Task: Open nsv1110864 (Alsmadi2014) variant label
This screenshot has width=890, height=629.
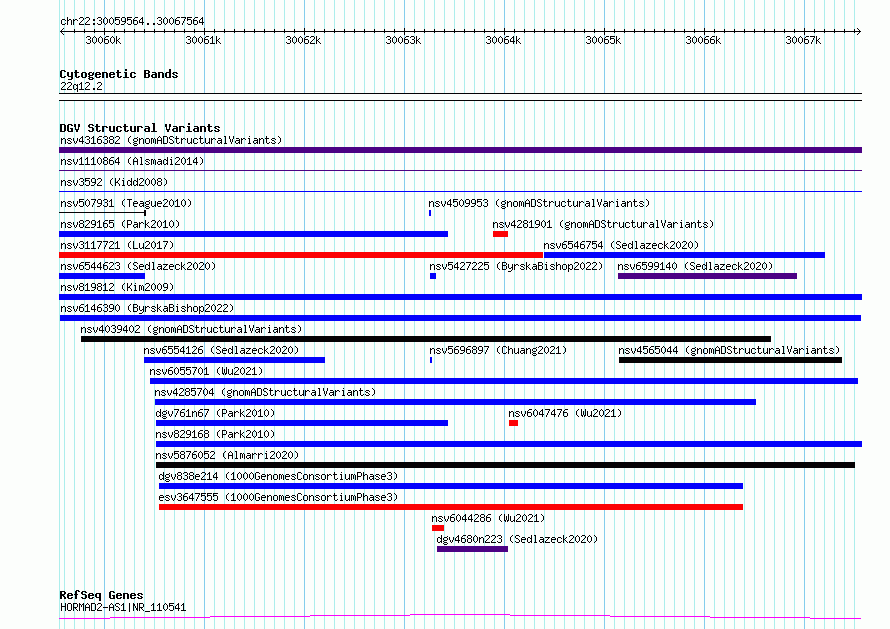Action: 132,161
